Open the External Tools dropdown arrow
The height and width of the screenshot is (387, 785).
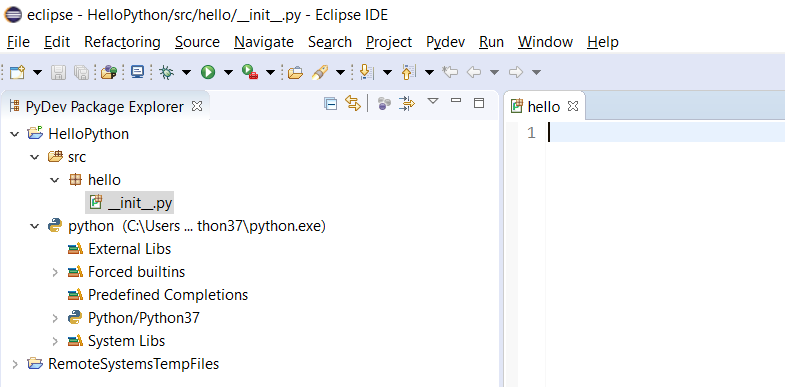pos(270,73)
